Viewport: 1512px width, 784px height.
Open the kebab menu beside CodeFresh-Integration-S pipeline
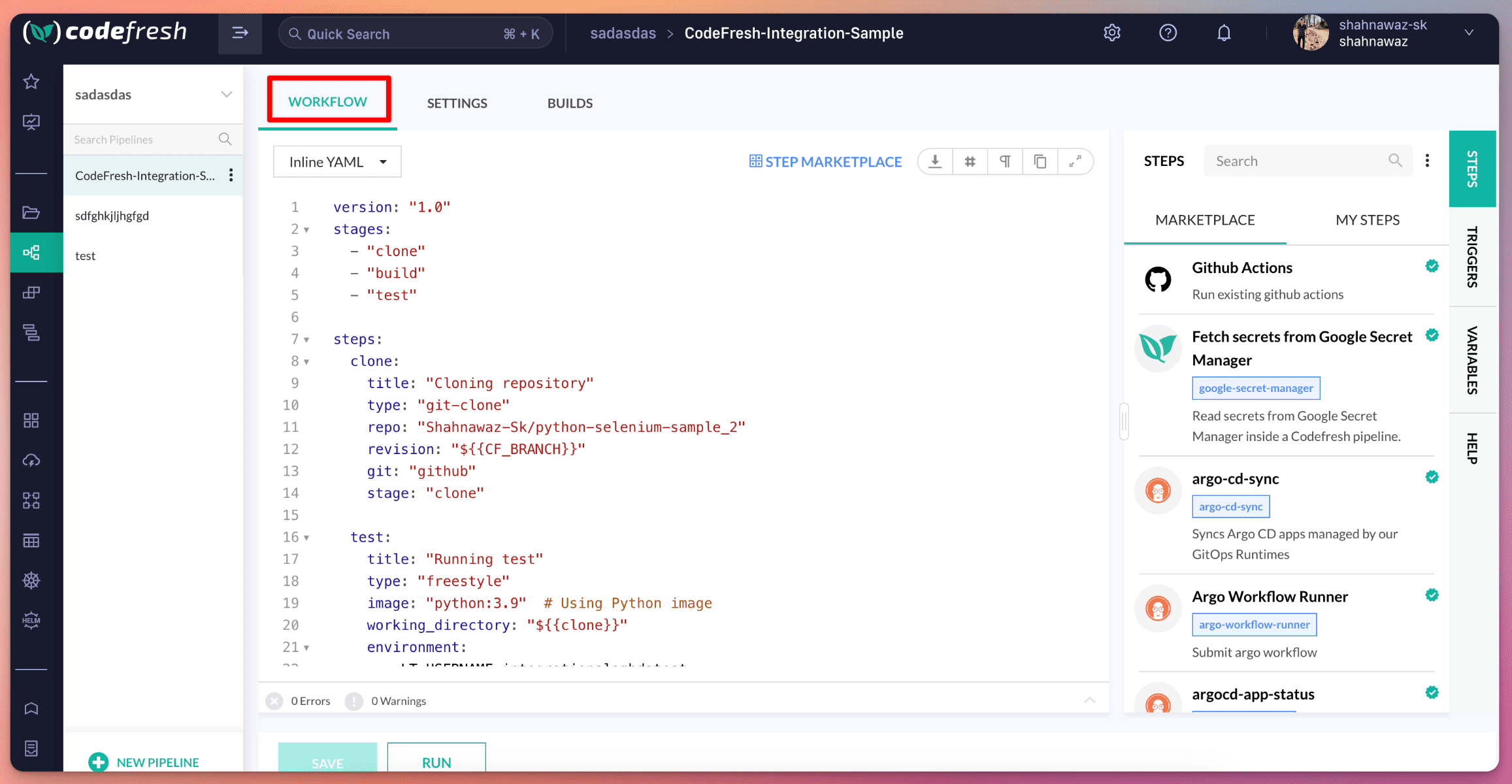(230, 175)
